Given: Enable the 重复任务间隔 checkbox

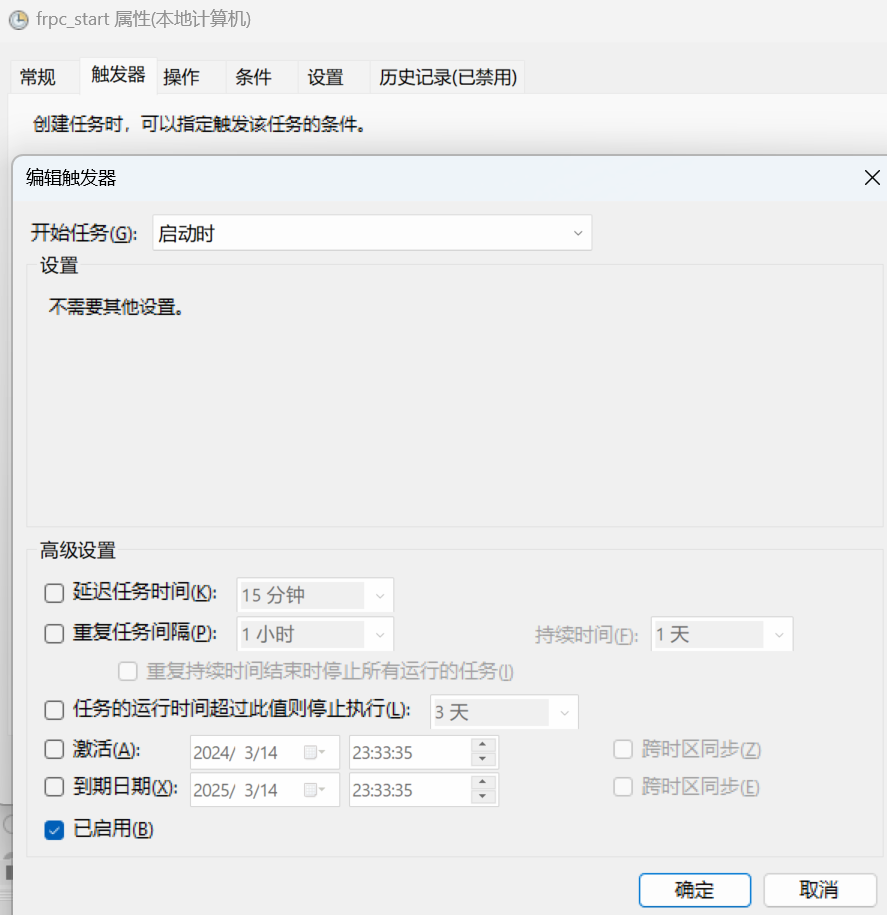Looking at the screenshot, I should coord(54,633).
